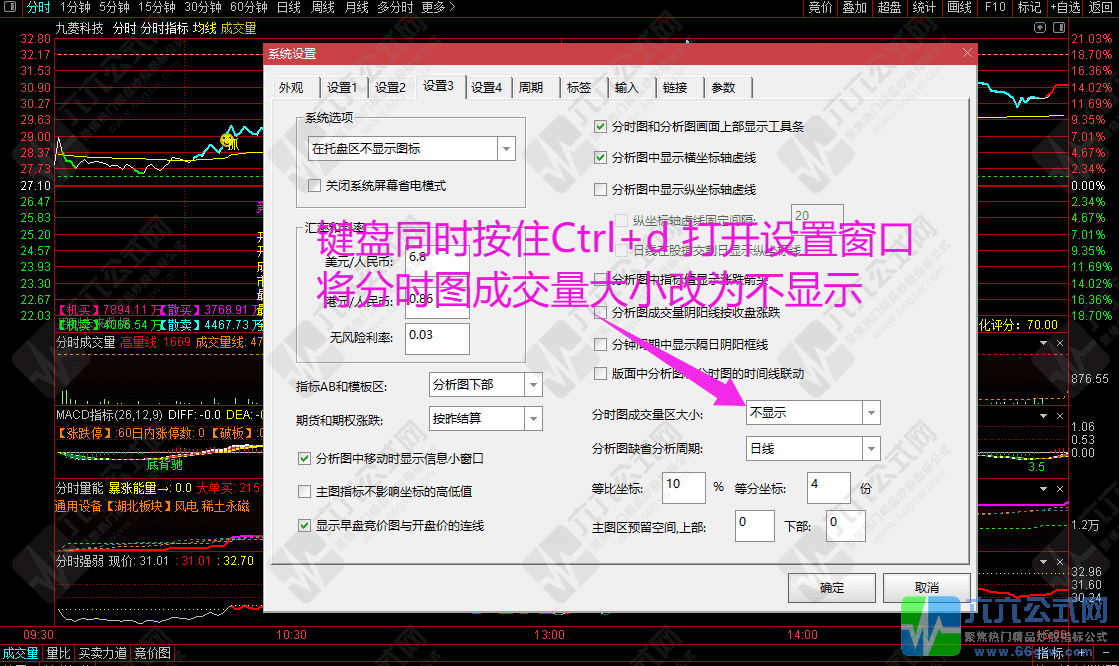Click the 返回 return button
This screenshot has width=1119, height=666.
coord(1100,8)
